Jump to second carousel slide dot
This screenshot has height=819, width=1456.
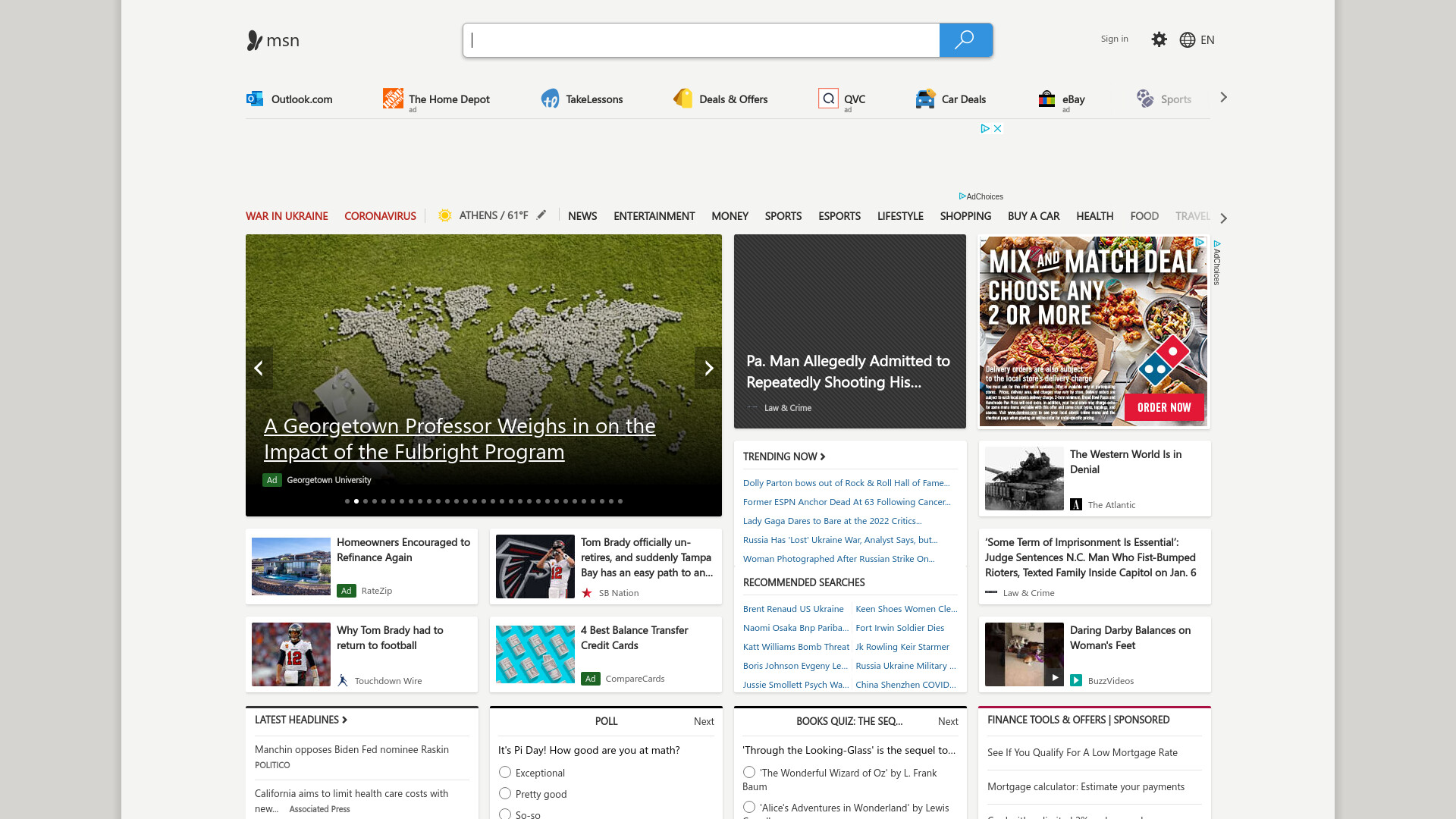coord(356,501)
